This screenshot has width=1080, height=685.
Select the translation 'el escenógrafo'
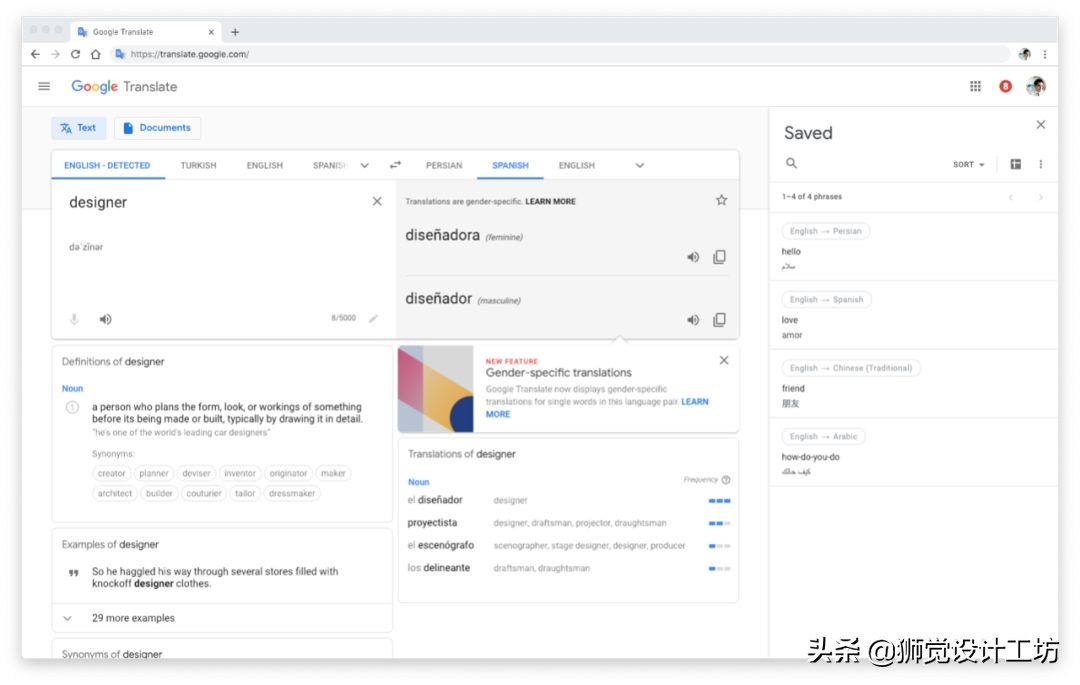[x=441, y=545]
